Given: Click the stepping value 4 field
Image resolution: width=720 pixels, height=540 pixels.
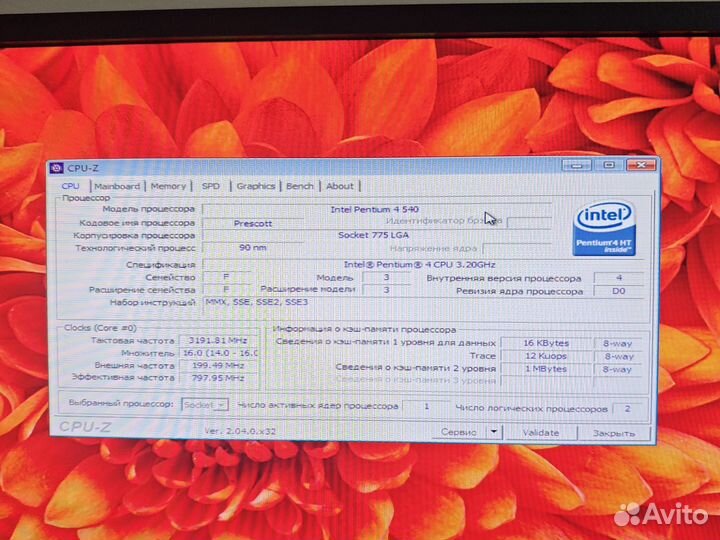Looking at the screenshot, I should point(618,278).
